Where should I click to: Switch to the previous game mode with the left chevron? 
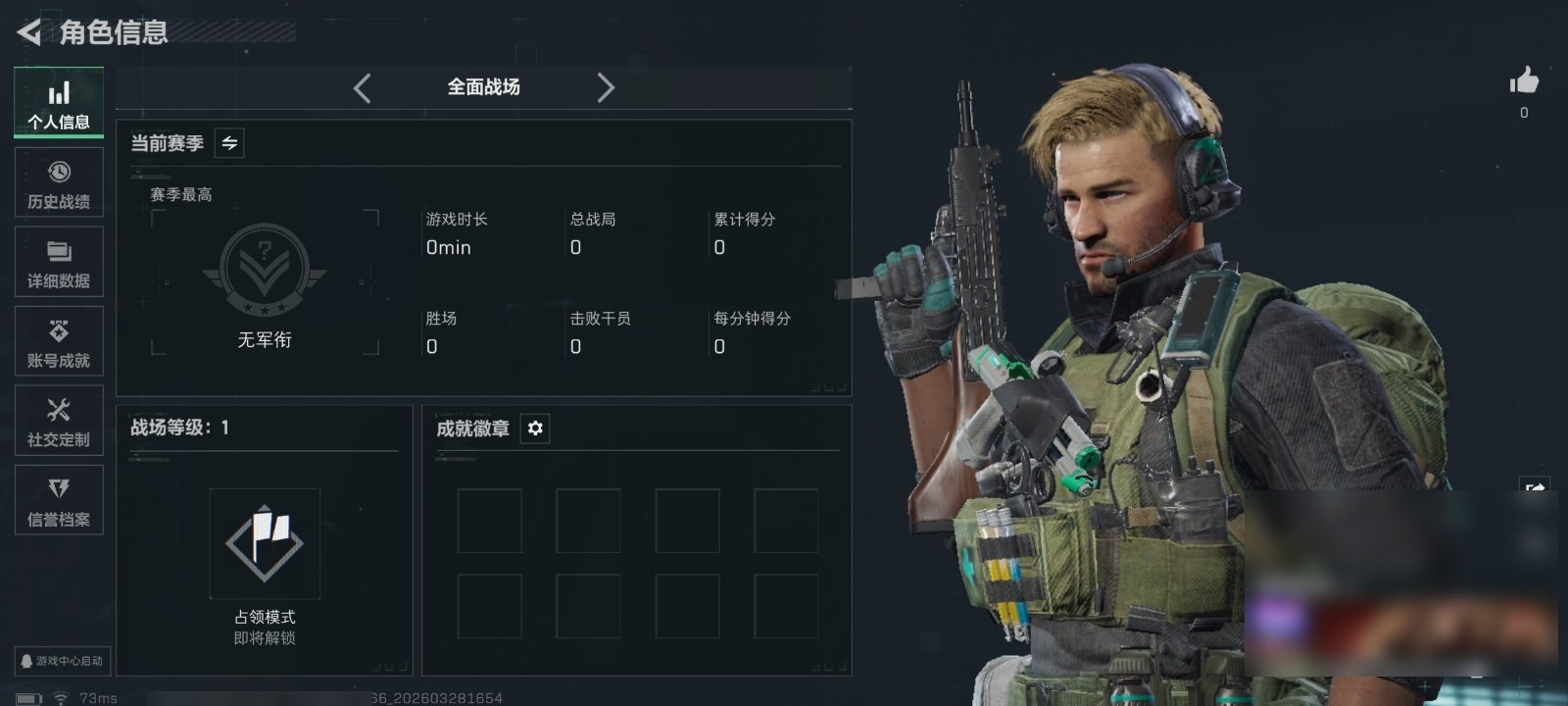(x=362, y=88)
